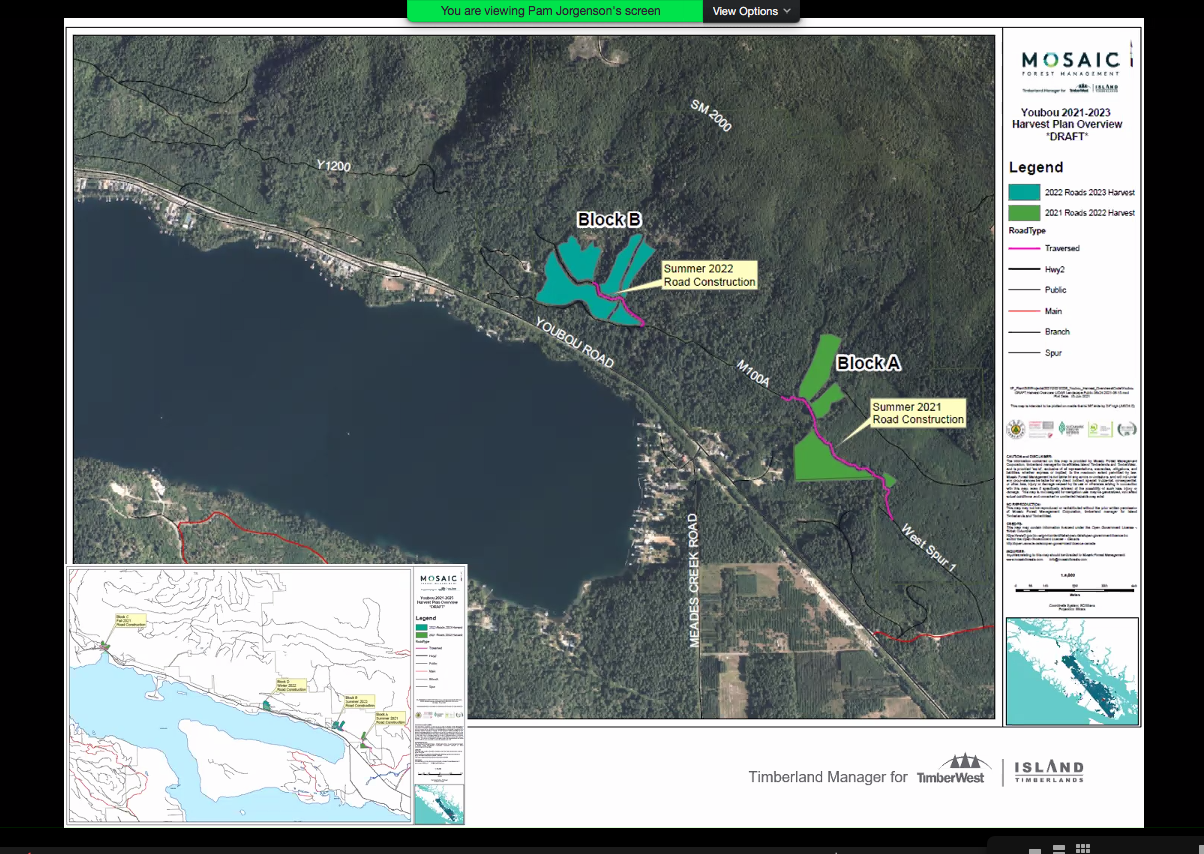
Task: Click the Summer 2022 Road Construction callout on the aerial map
Action: coord(710,276)
